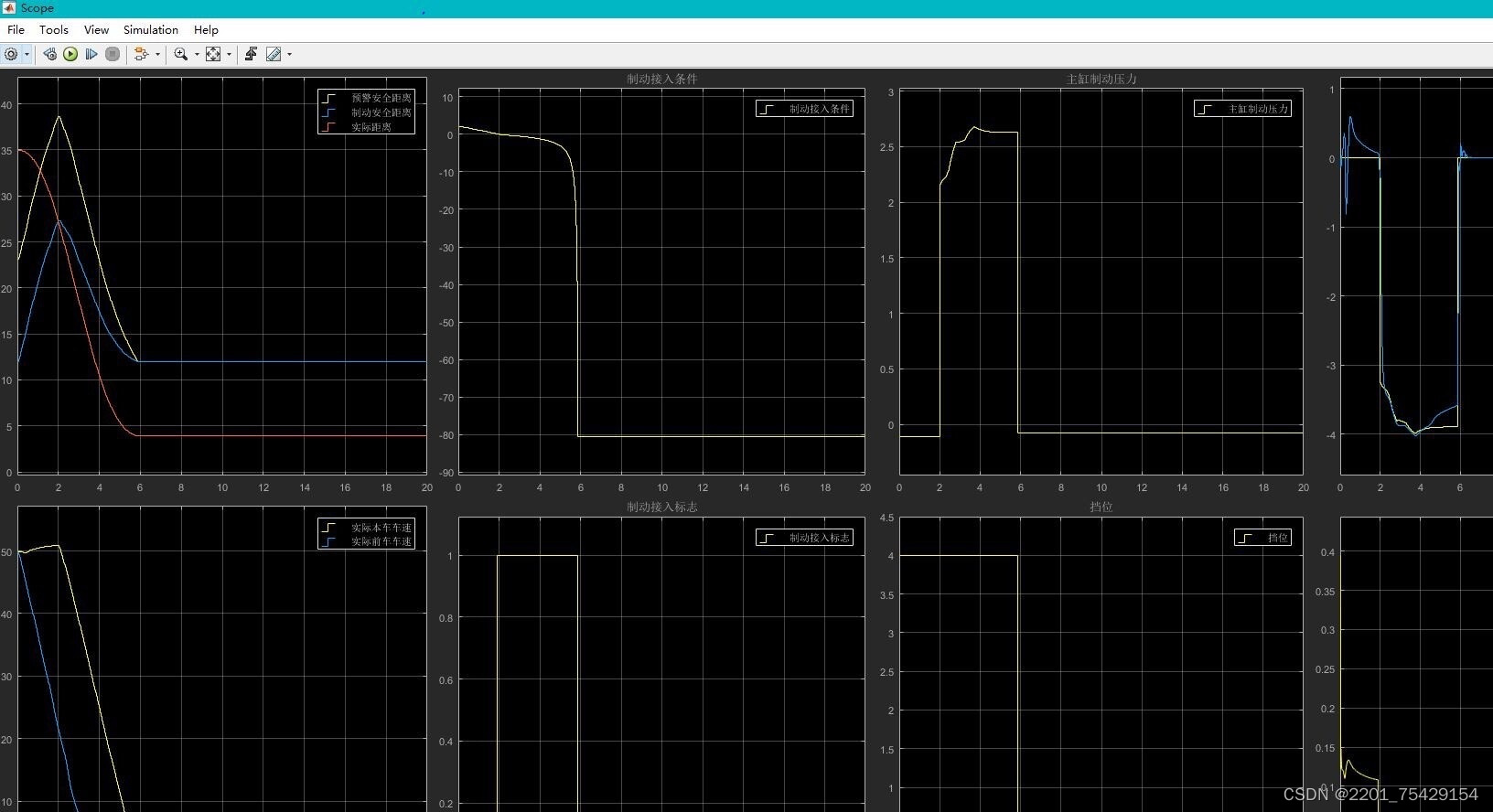Click the Scope window title icon
The width and height of the screenshot is (1493, 812).
[9, 8]
